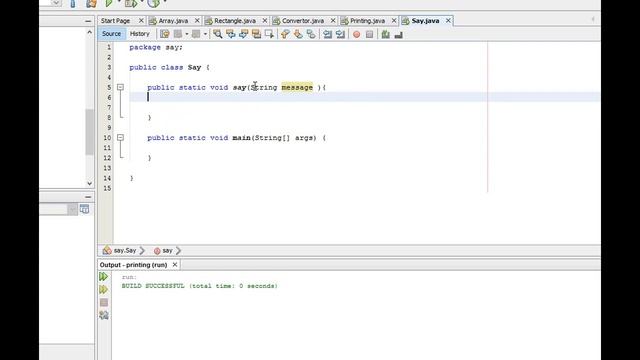Click Find Selection magnifier icon
The image size is (640, 360).
click(218, 34)
